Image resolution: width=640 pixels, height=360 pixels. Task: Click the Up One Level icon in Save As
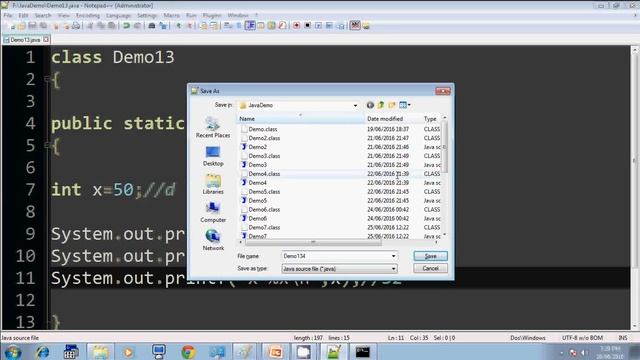click(x=381, y=105)
